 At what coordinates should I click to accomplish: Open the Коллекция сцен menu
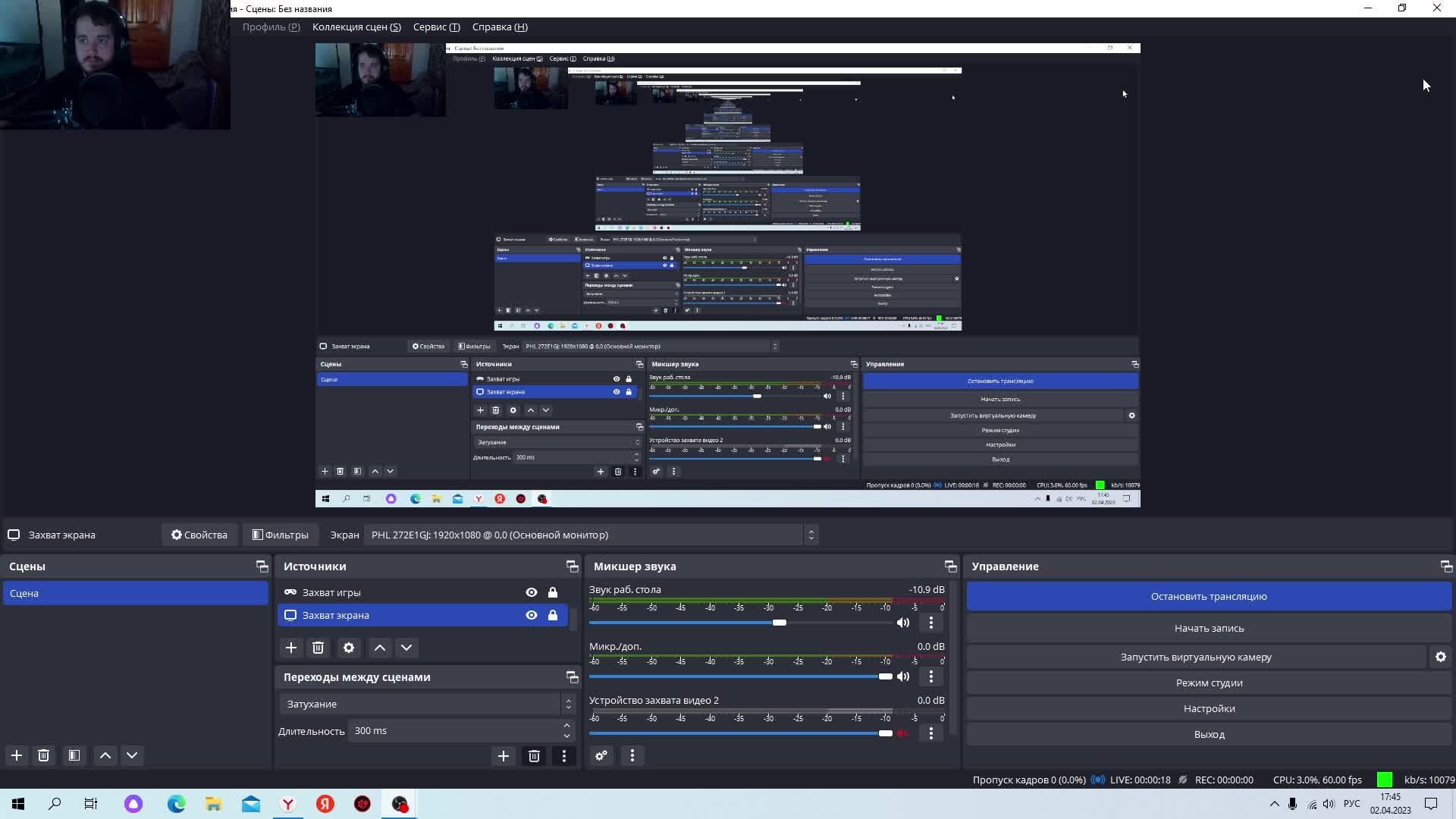(356, 27)
